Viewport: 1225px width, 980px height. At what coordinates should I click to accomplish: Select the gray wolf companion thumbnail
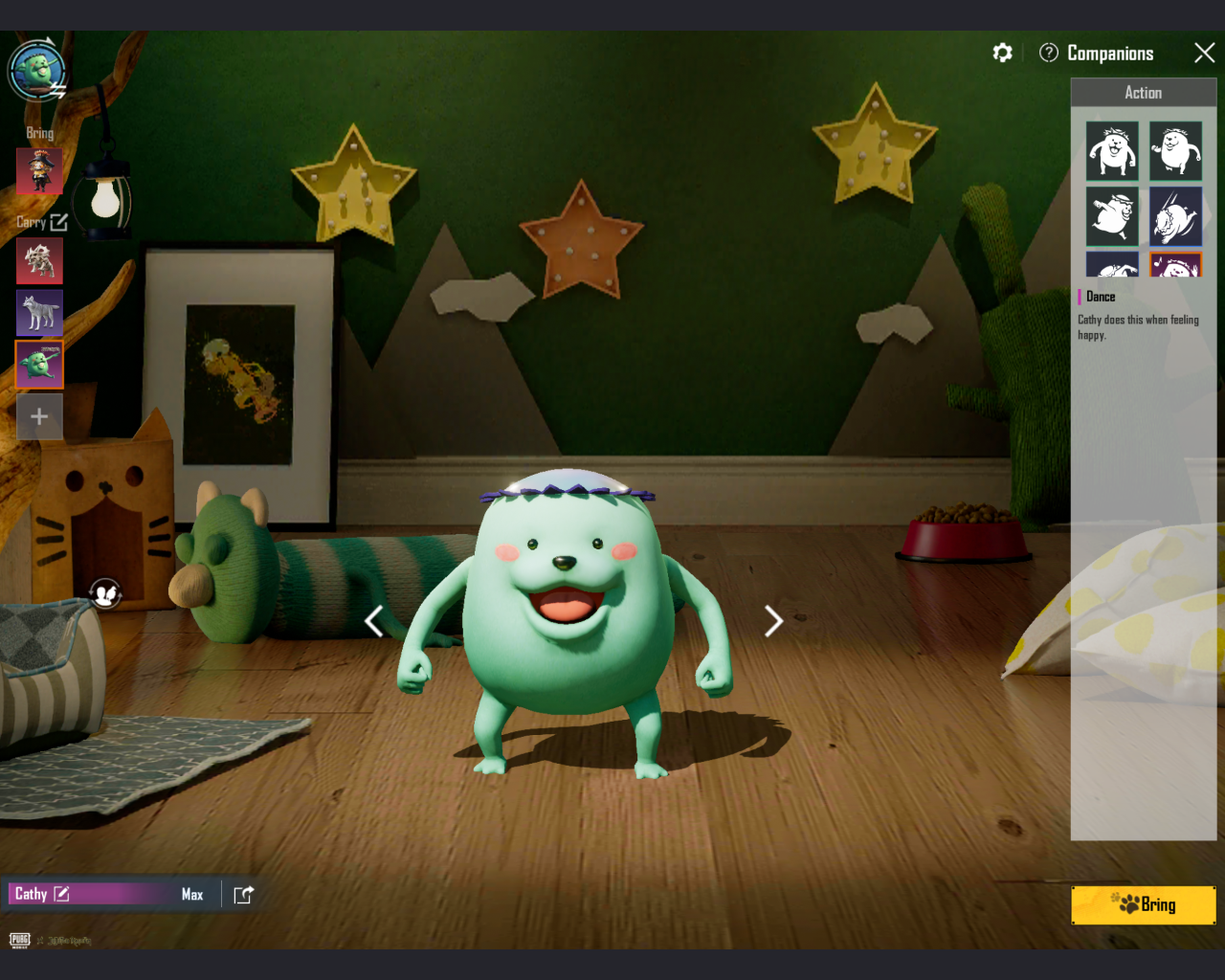coord(39,313)
